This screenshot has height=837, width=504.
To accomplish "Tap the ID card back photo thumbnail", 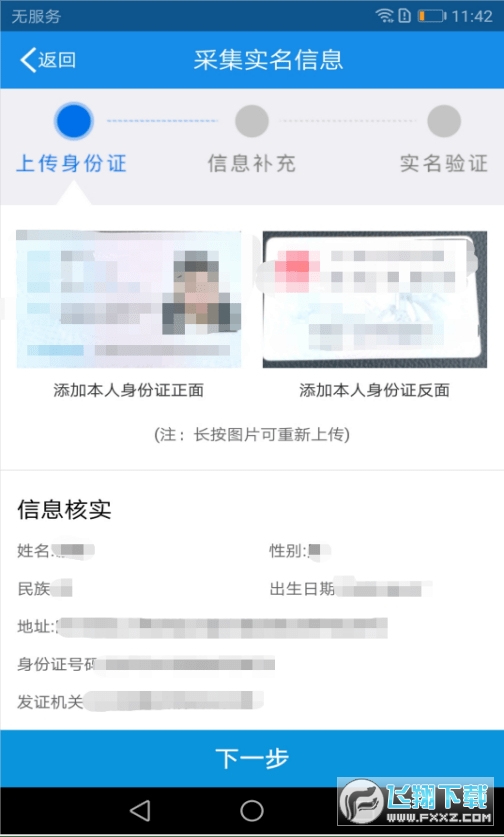I will (x=375, y=299).
